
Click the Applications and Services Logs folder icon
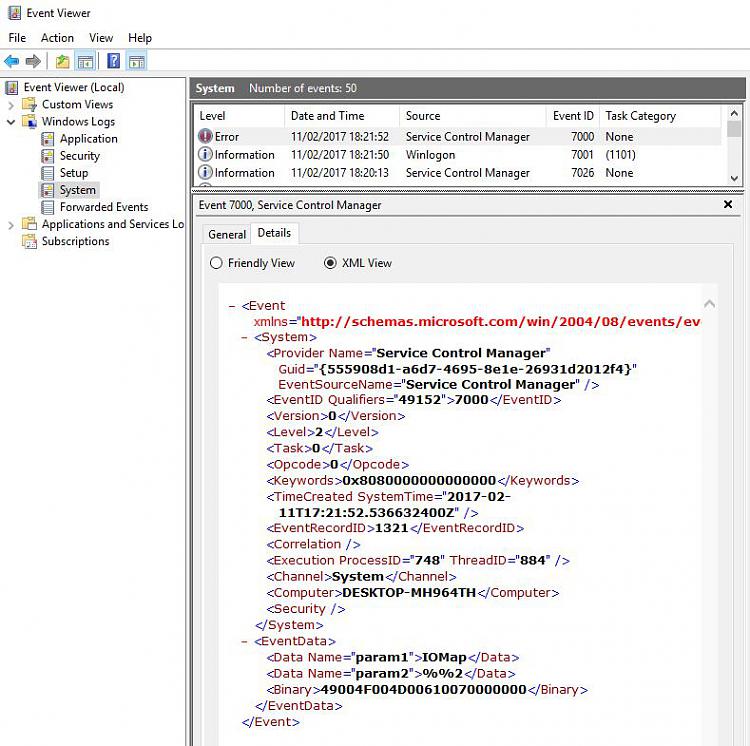(30, 224)
